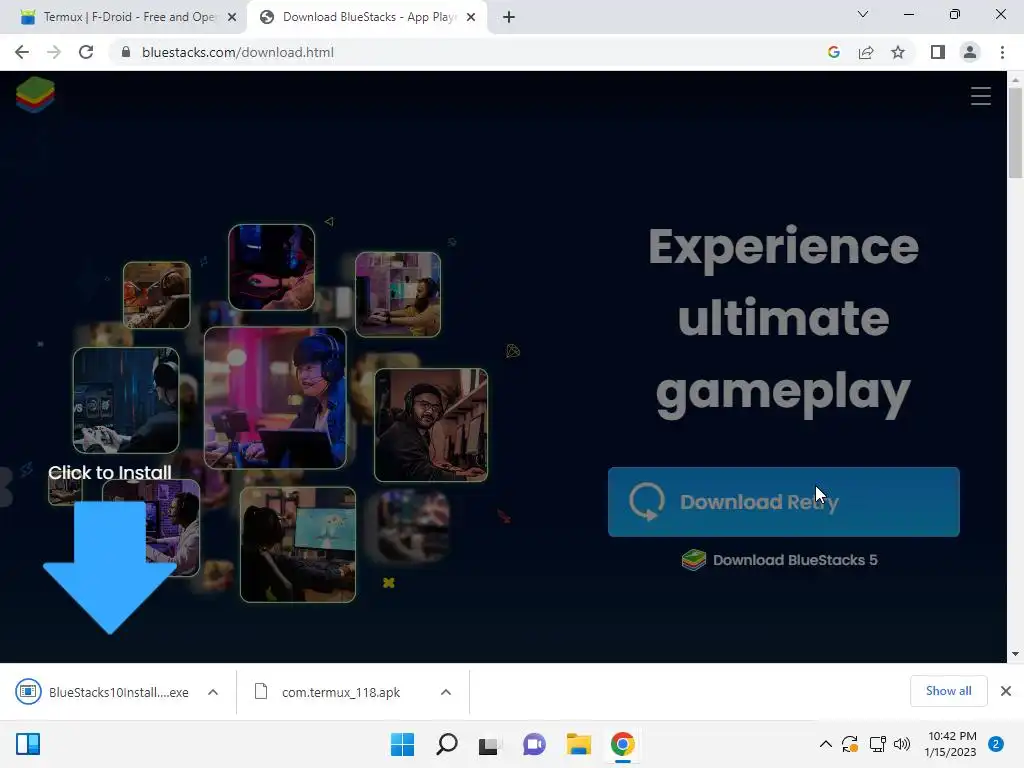Image resolution: width=1024 pixels, height=768 pixels.
Task: Open the Chat app on taskbar
Action: (x=534, y=744)
